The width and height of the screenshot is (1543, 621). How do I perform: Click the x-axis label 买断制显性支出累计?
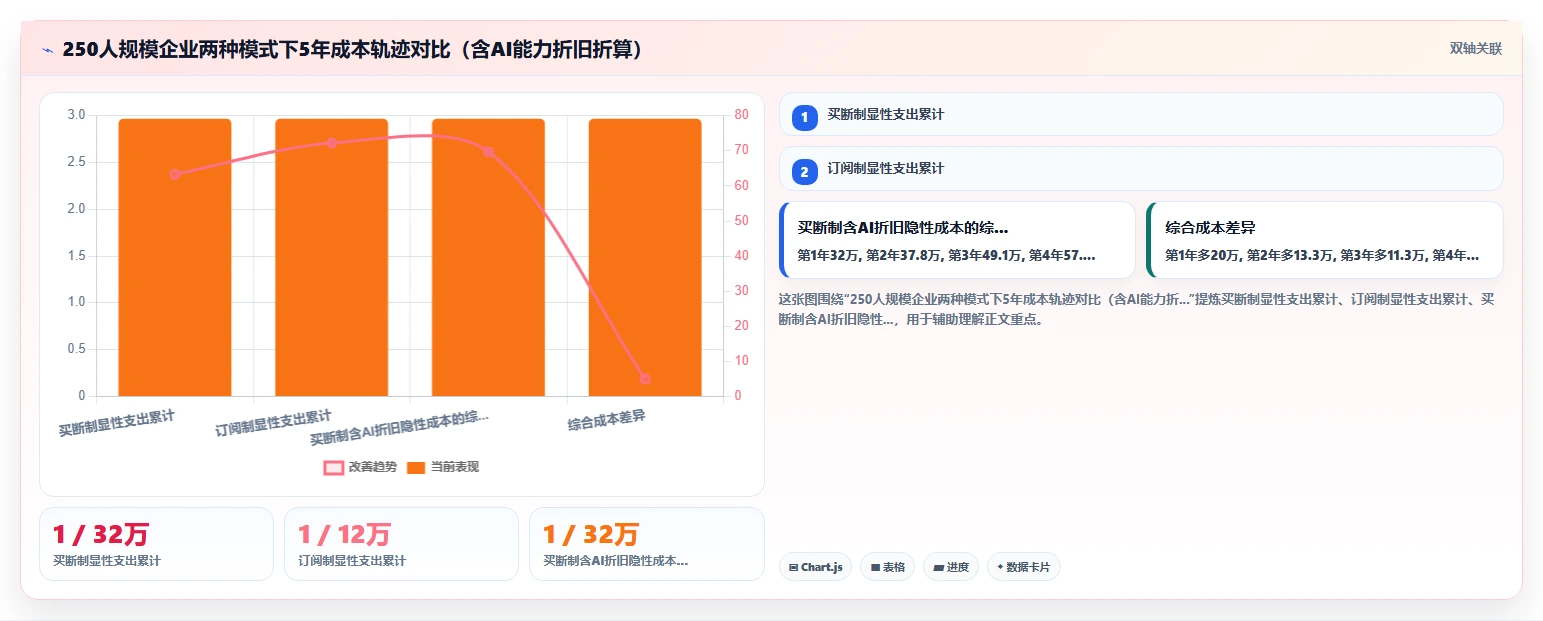[x=116, y=423]
